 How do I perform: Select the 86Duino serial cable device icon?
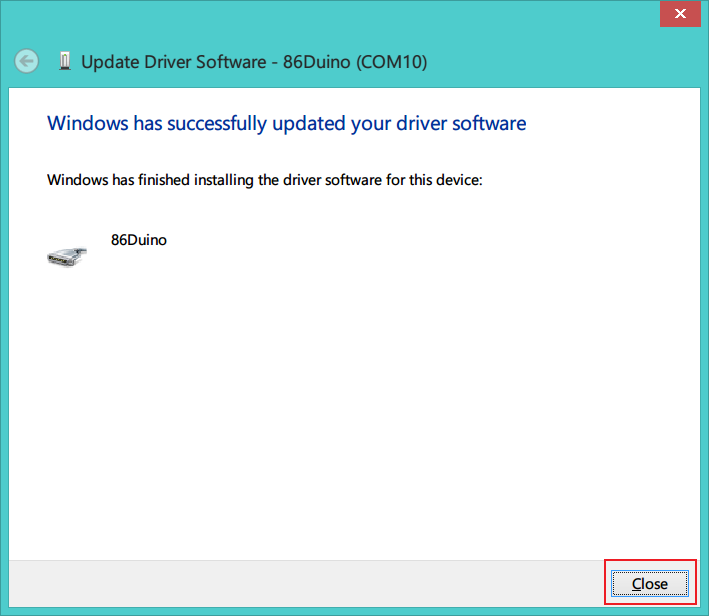[x=66, y=254]
